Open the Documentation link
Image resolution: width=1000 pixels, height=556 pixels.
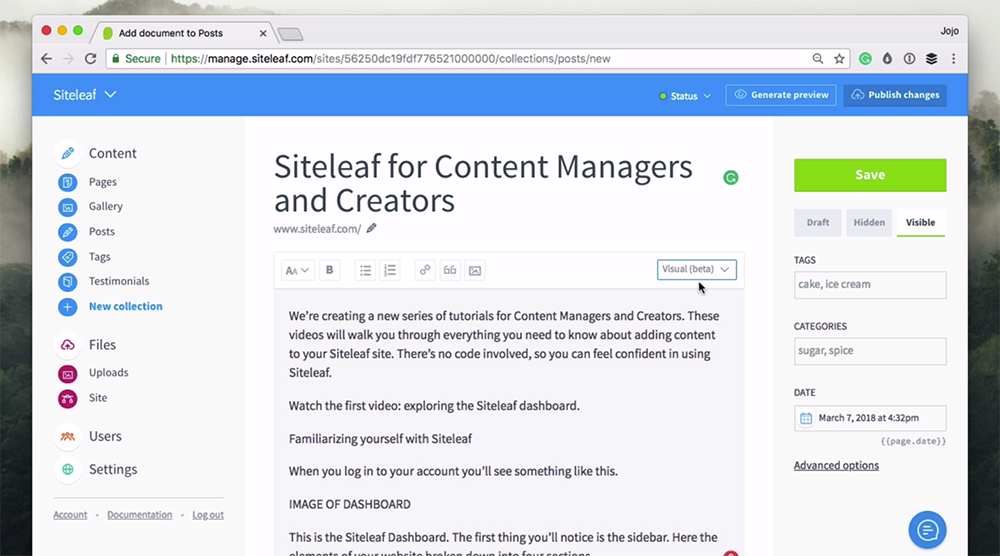pos(140,515)
